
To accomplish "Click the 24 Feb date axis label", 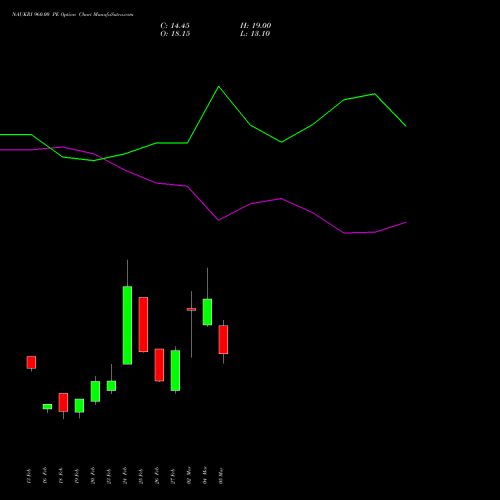I will tap(125, 476).
